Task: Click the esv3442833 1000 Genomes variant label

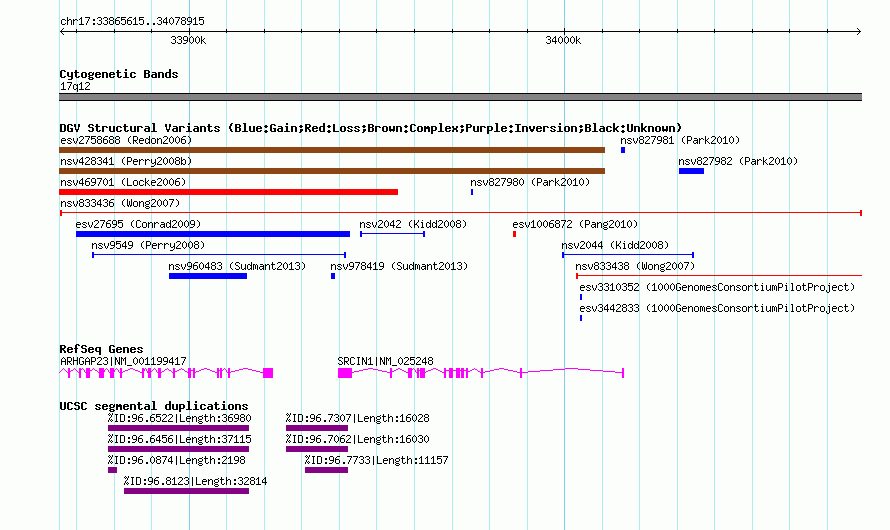Action: [x=717, y=308]
